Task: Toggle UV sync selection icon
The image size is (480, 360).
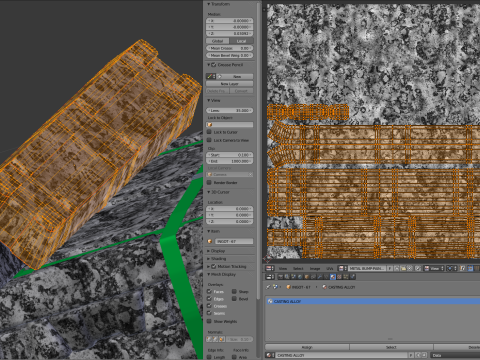Action: pyautogui.click(x=462, y=269)
